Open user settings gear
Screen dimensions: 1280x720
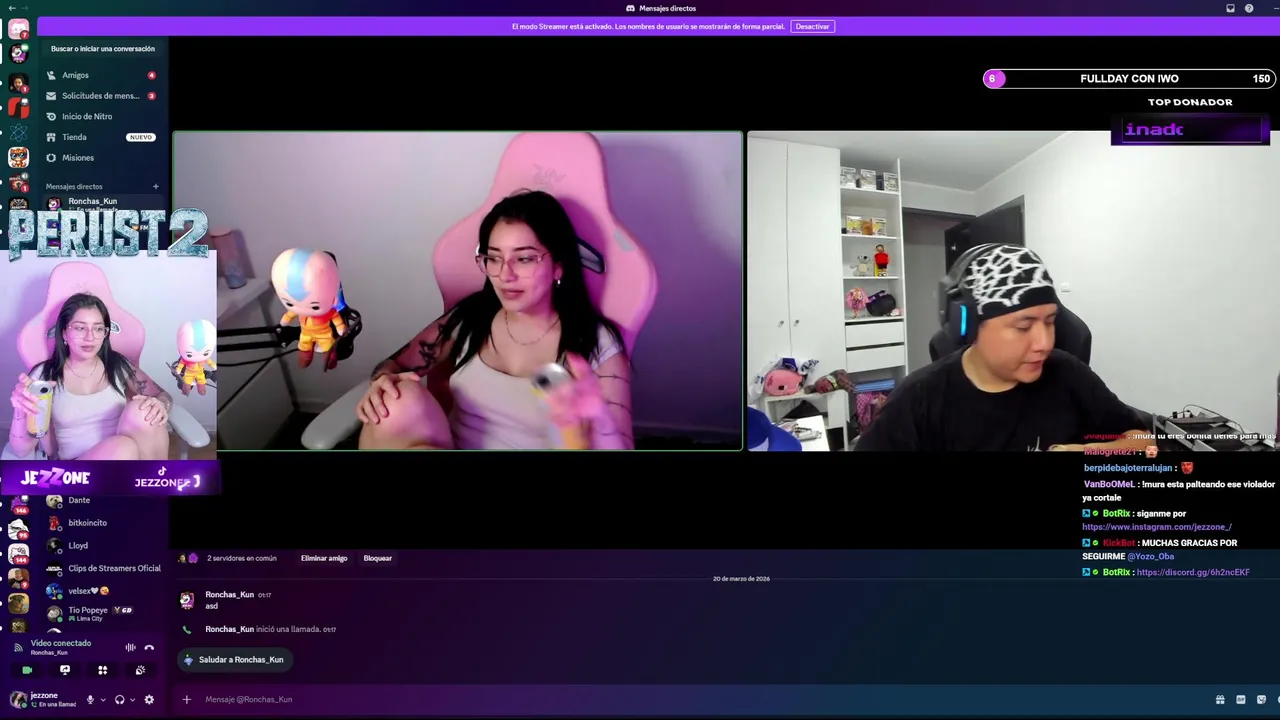tap(149, 700)
